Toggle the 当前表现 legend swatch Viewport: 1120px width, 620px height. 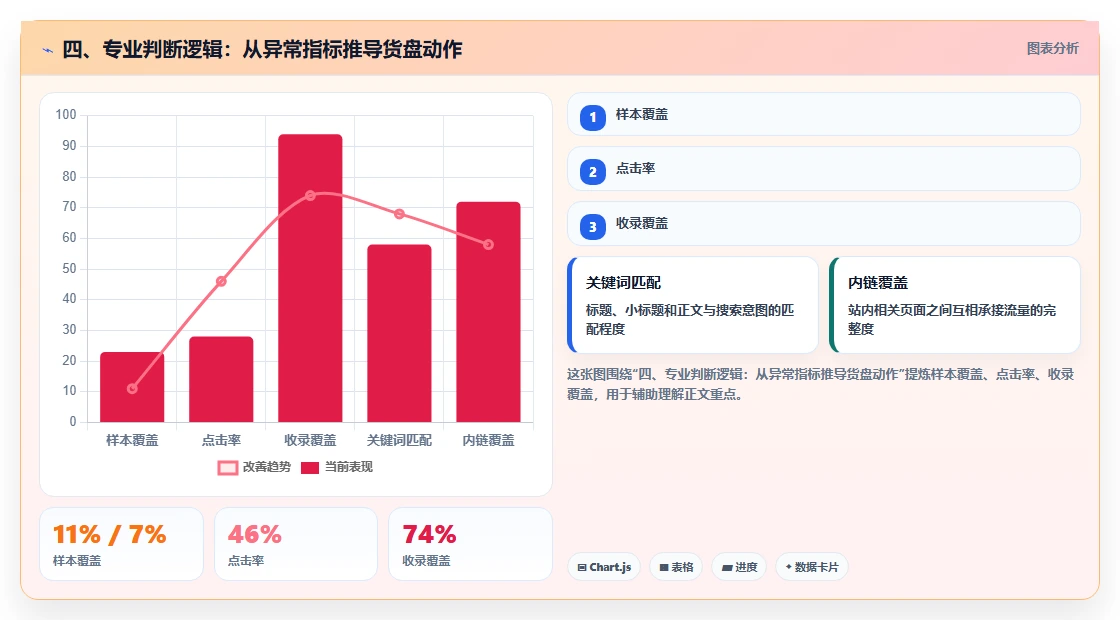click(x=309, y=468)
